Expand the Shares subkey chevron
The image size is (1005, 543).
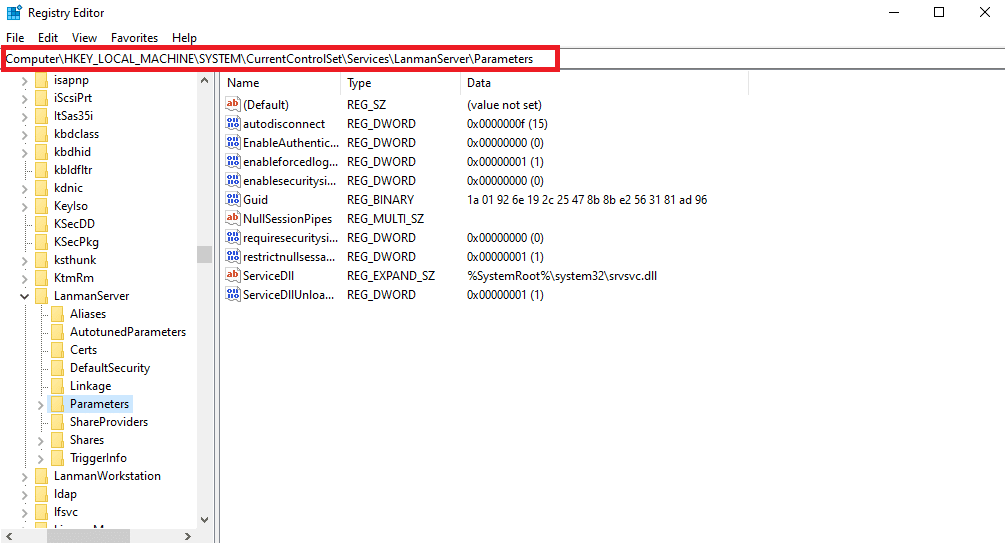coord(40,440)
